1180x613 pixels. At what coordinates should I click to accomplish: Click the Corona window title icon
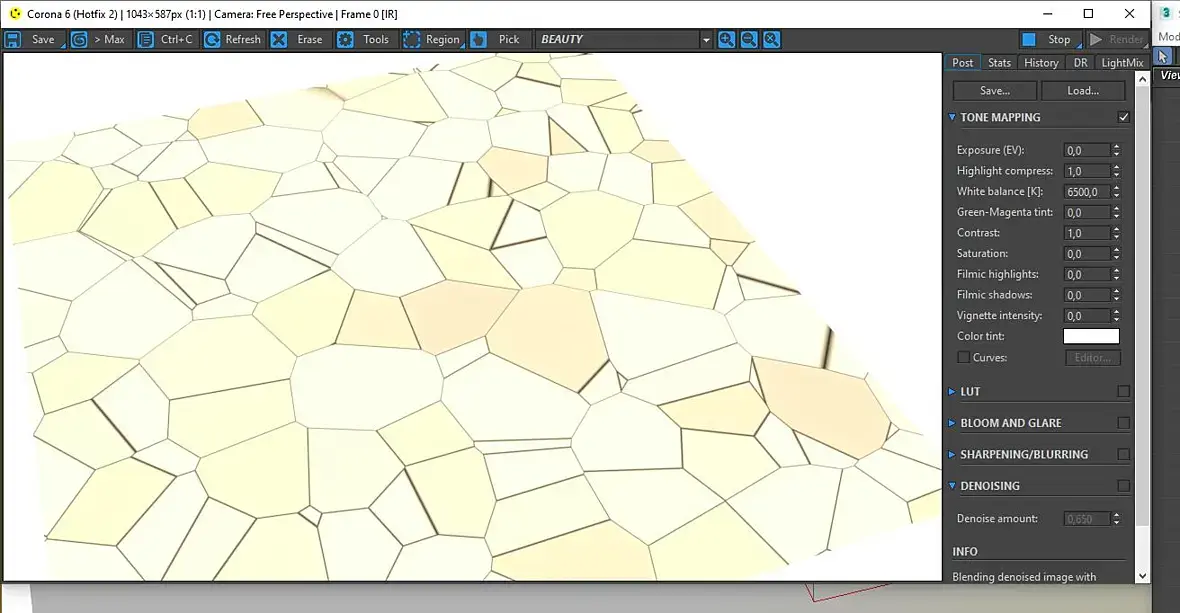[15, 14]
